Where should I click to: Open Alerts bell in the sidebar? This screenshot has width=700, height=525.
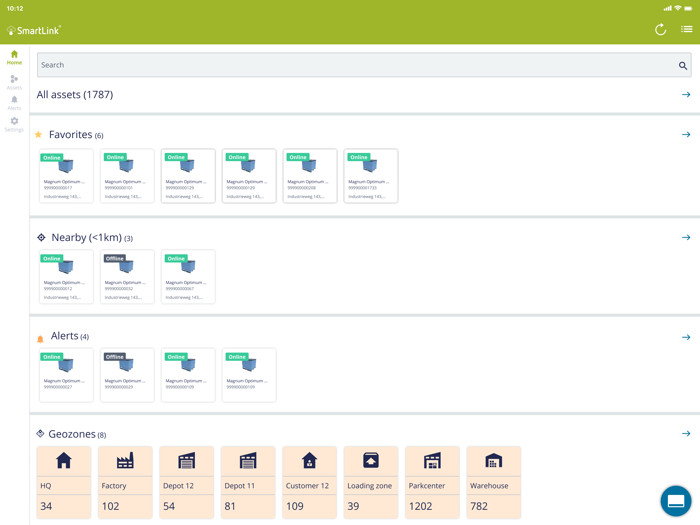pos(14,103)
